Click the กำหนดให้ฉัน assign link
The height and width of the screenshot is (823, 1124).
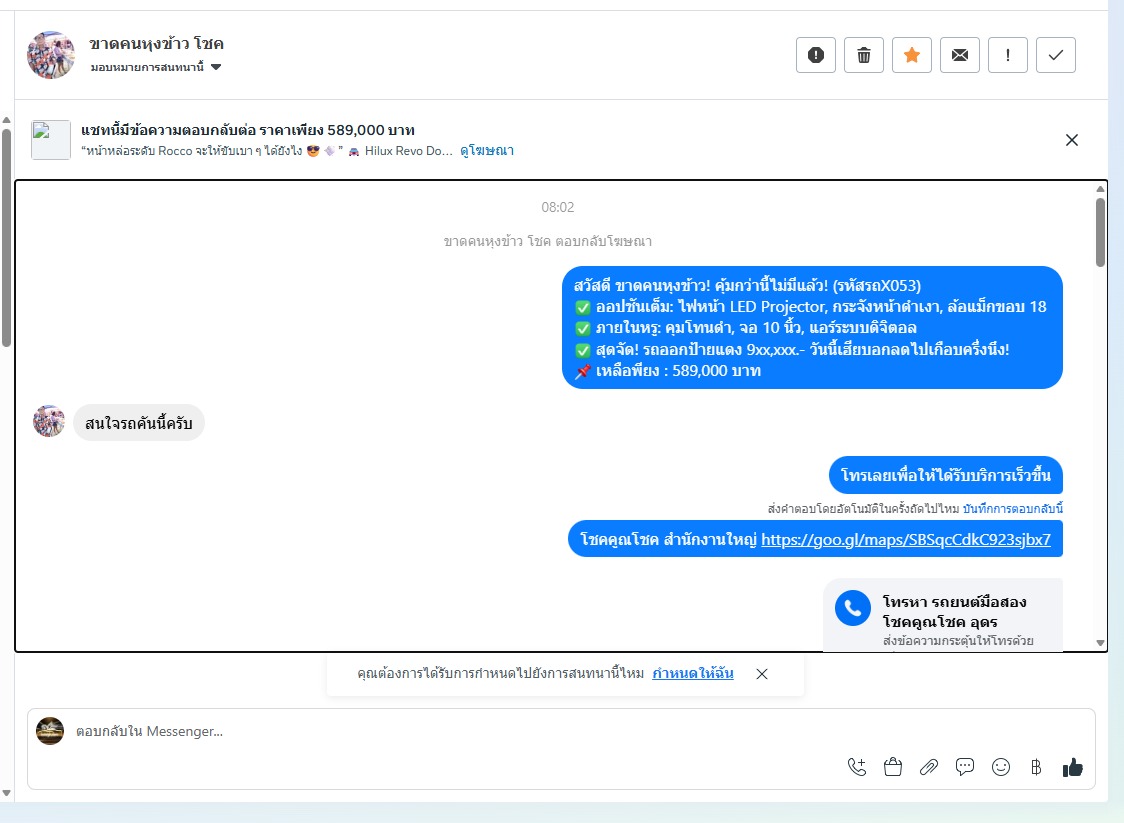point(692,673)
